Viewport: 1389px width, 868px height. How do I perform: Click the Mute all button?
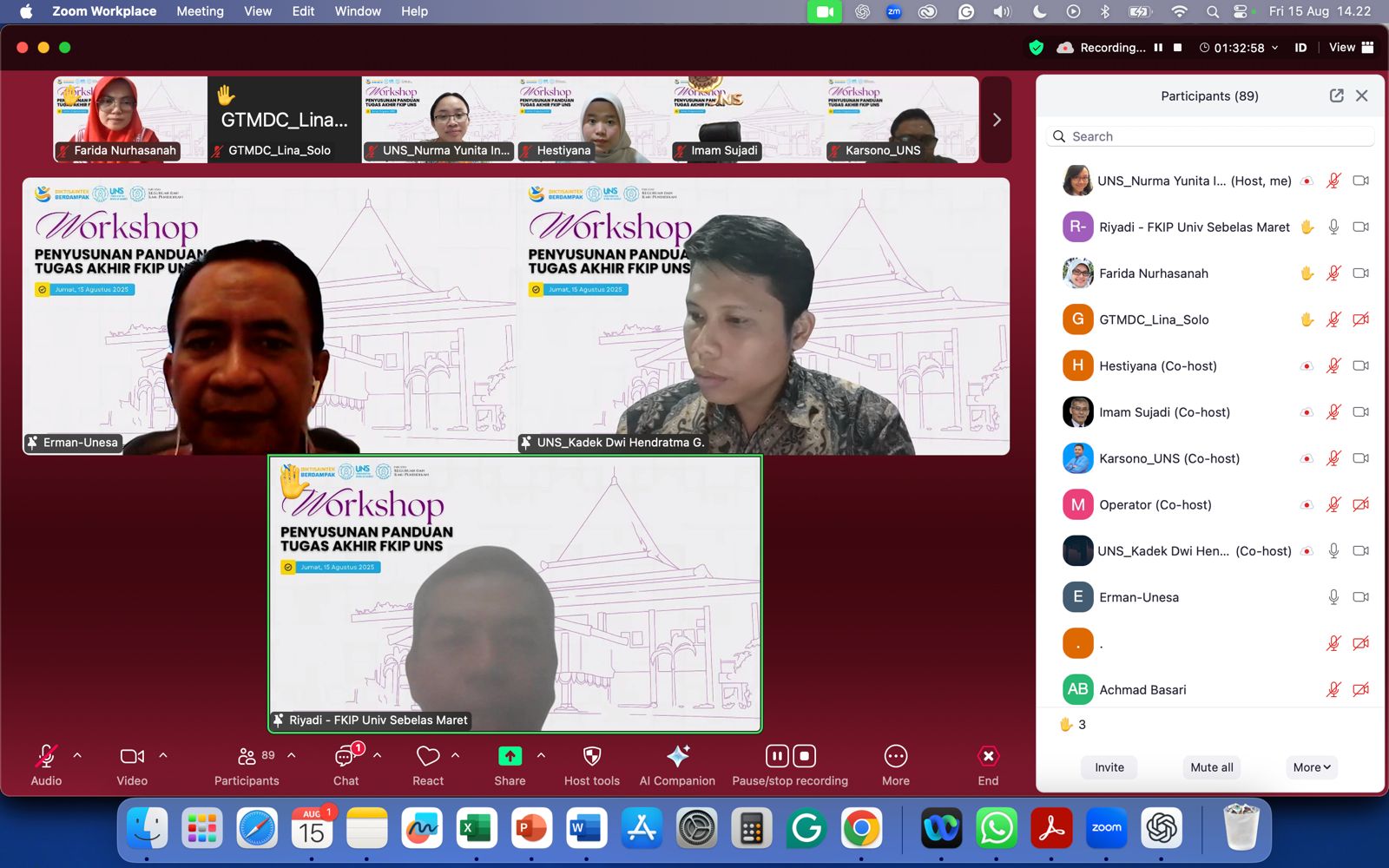tap(1211, 767)
